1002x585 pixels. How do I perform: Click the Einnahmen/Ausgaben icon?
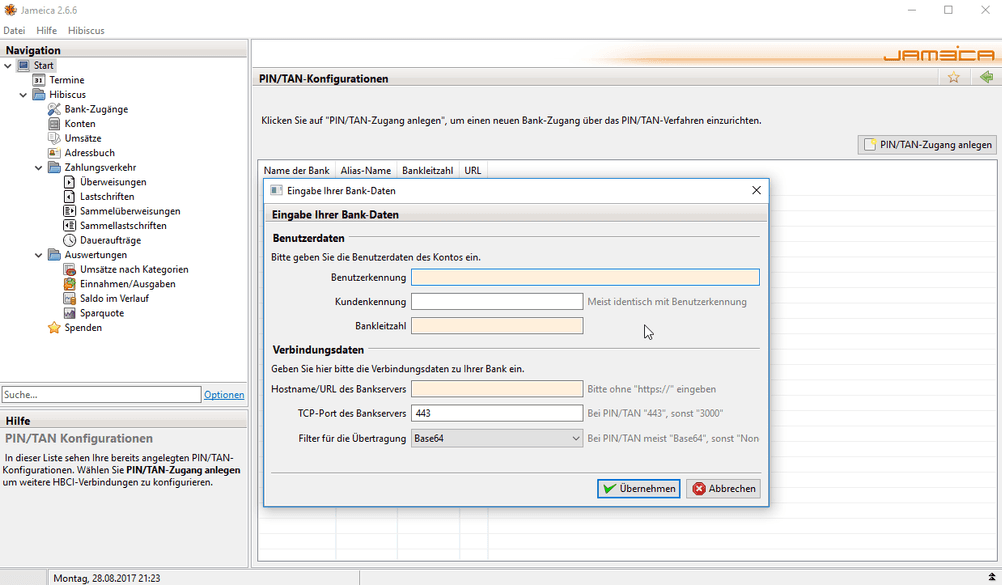pyautogui.click(x=70, y=284)
